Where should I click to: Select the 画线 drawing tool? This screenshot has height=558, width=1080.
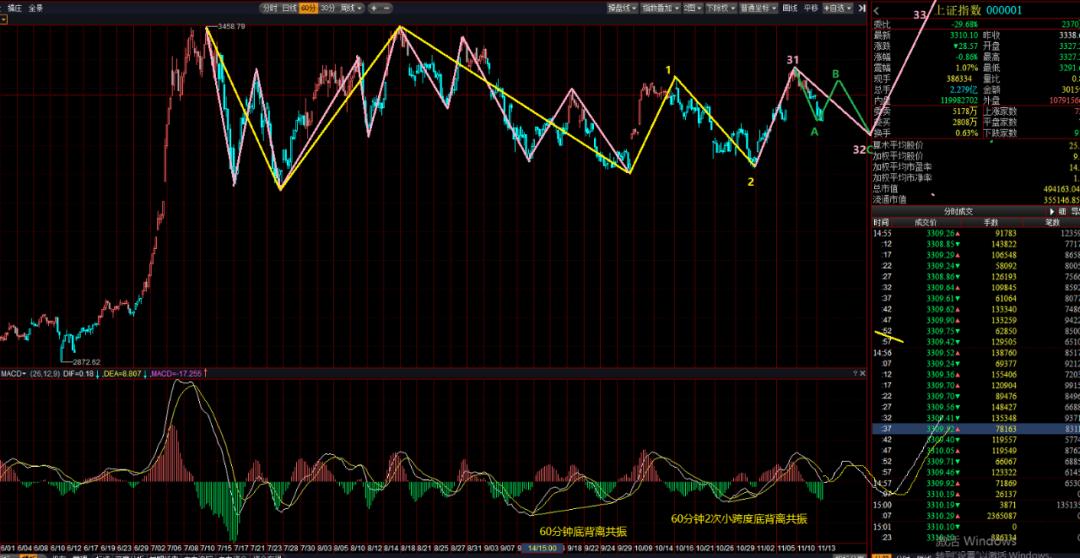point(789,7)
